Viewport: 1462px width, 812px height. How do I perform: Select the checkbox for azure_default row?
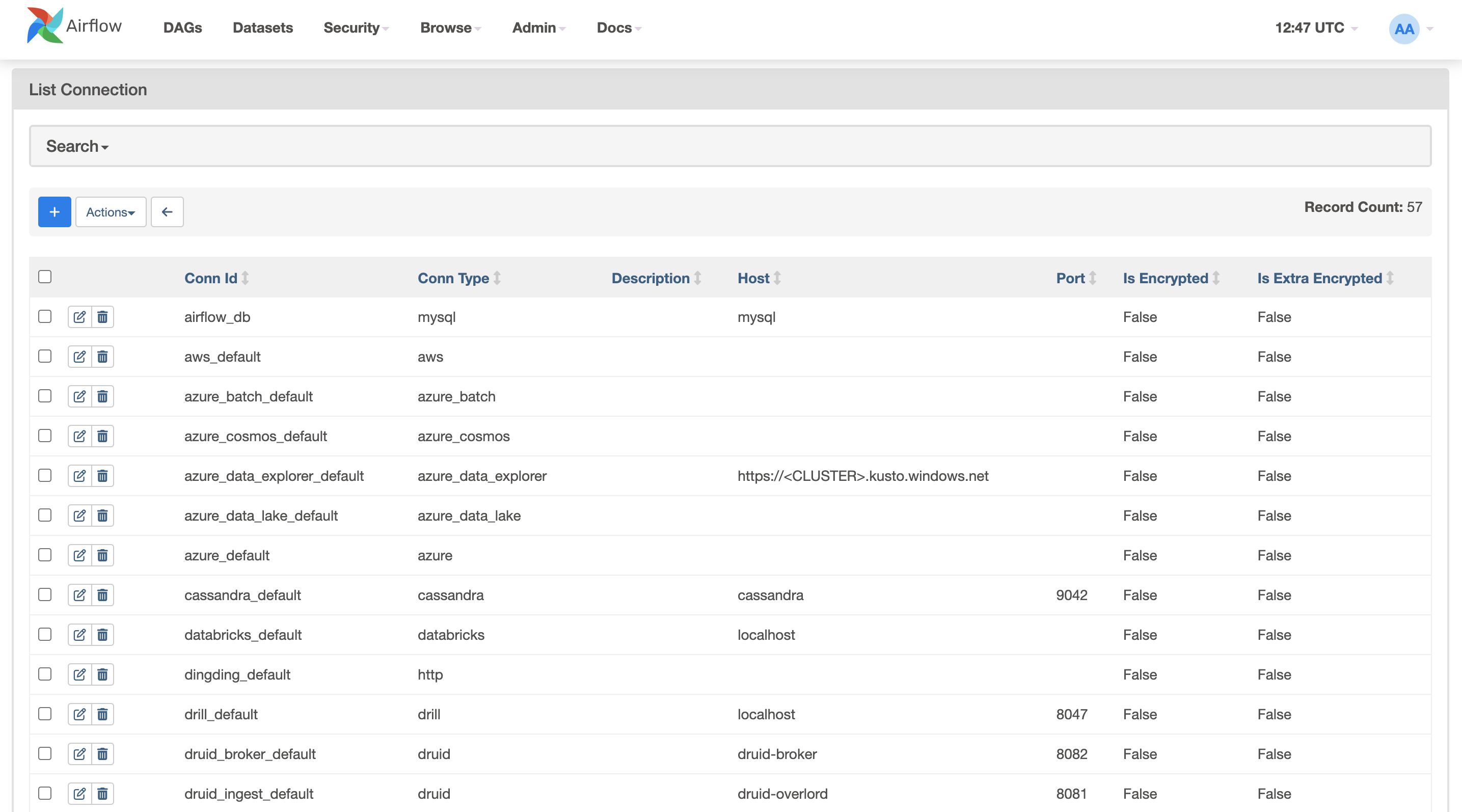tap(45, 555)
